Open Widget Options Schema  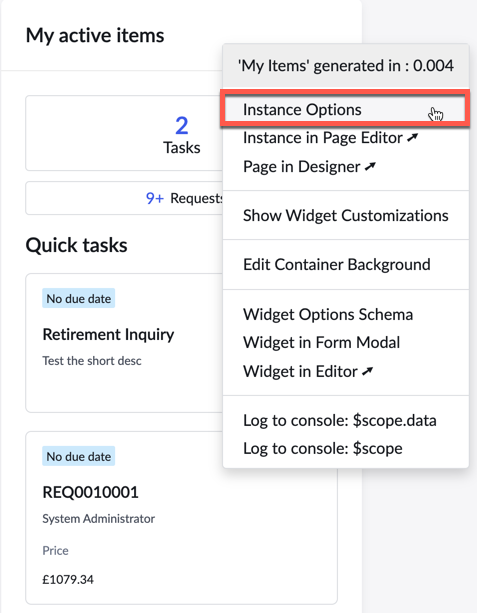tap(346, 315)
